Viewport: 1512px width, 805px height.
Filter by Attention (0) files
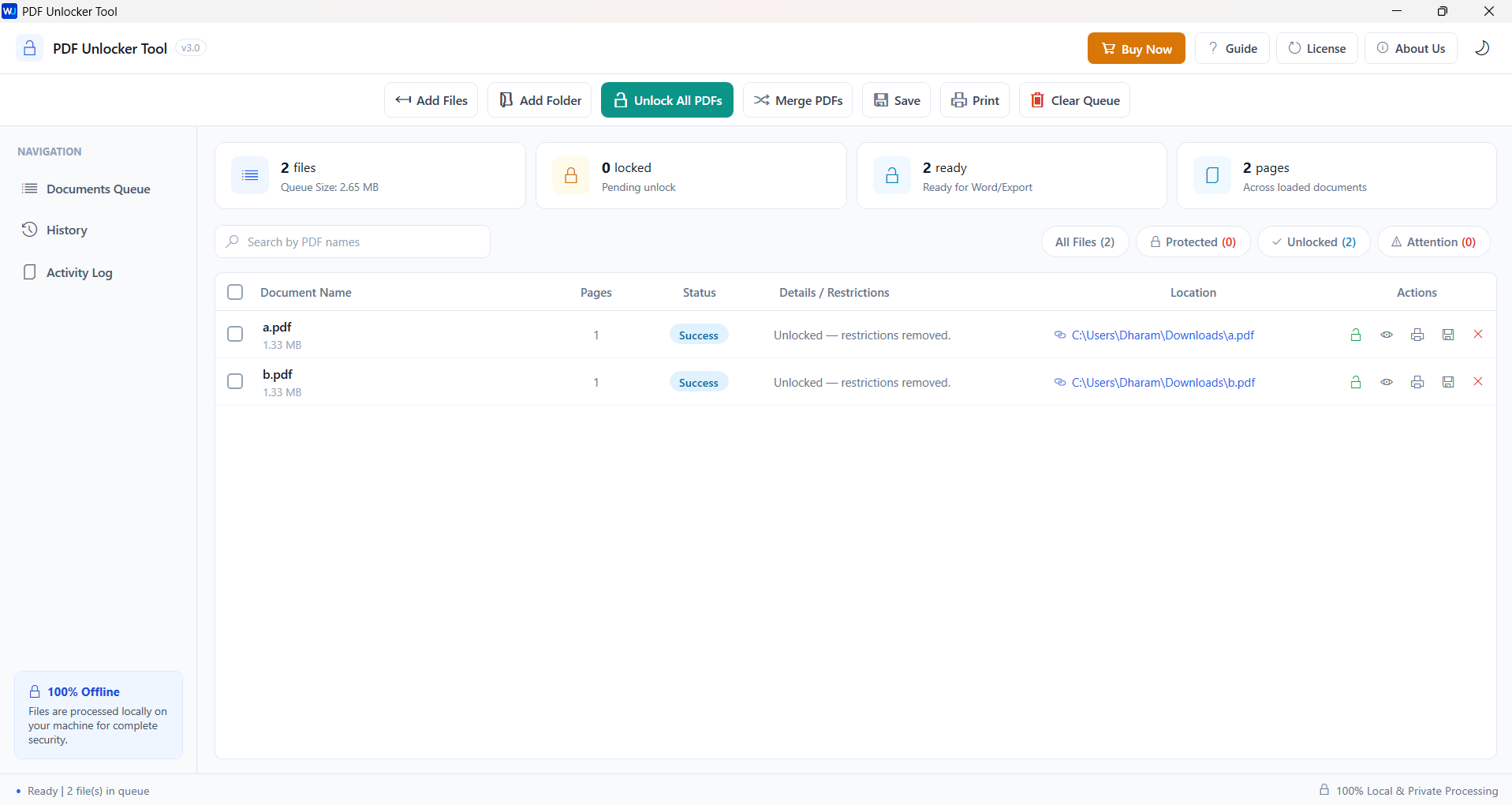(1433, 241)
